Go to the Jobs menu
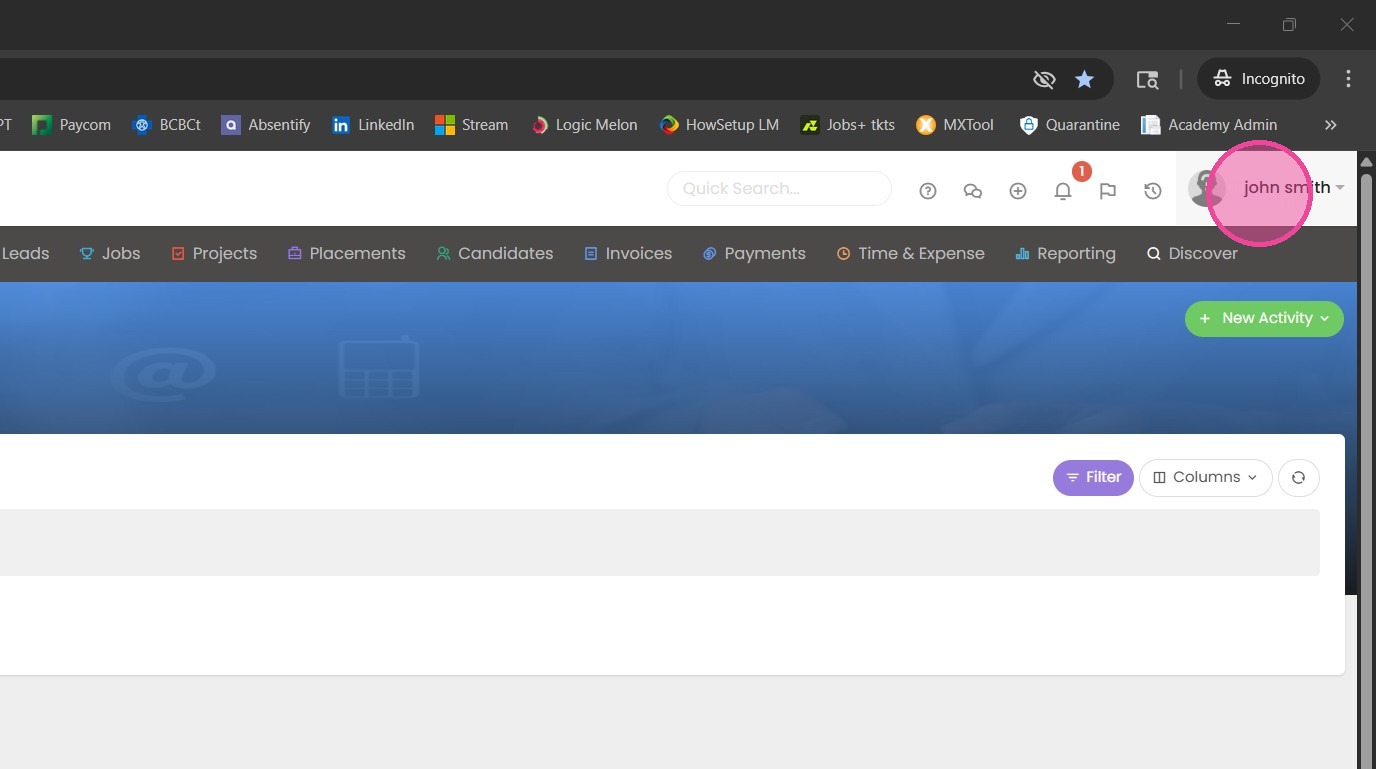The height and width of the screenshot is (769, 1376). coord(110,254)
